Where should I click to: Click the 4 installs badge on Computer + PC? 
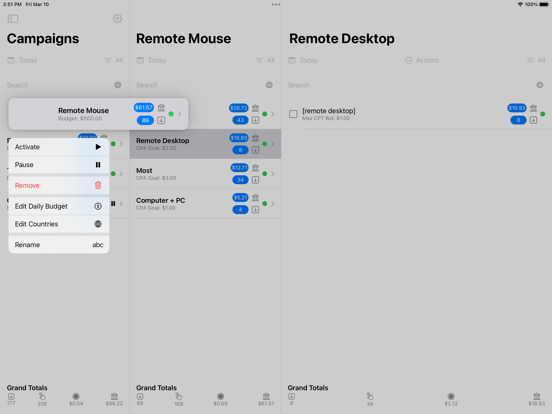click(x=240, y=210)
